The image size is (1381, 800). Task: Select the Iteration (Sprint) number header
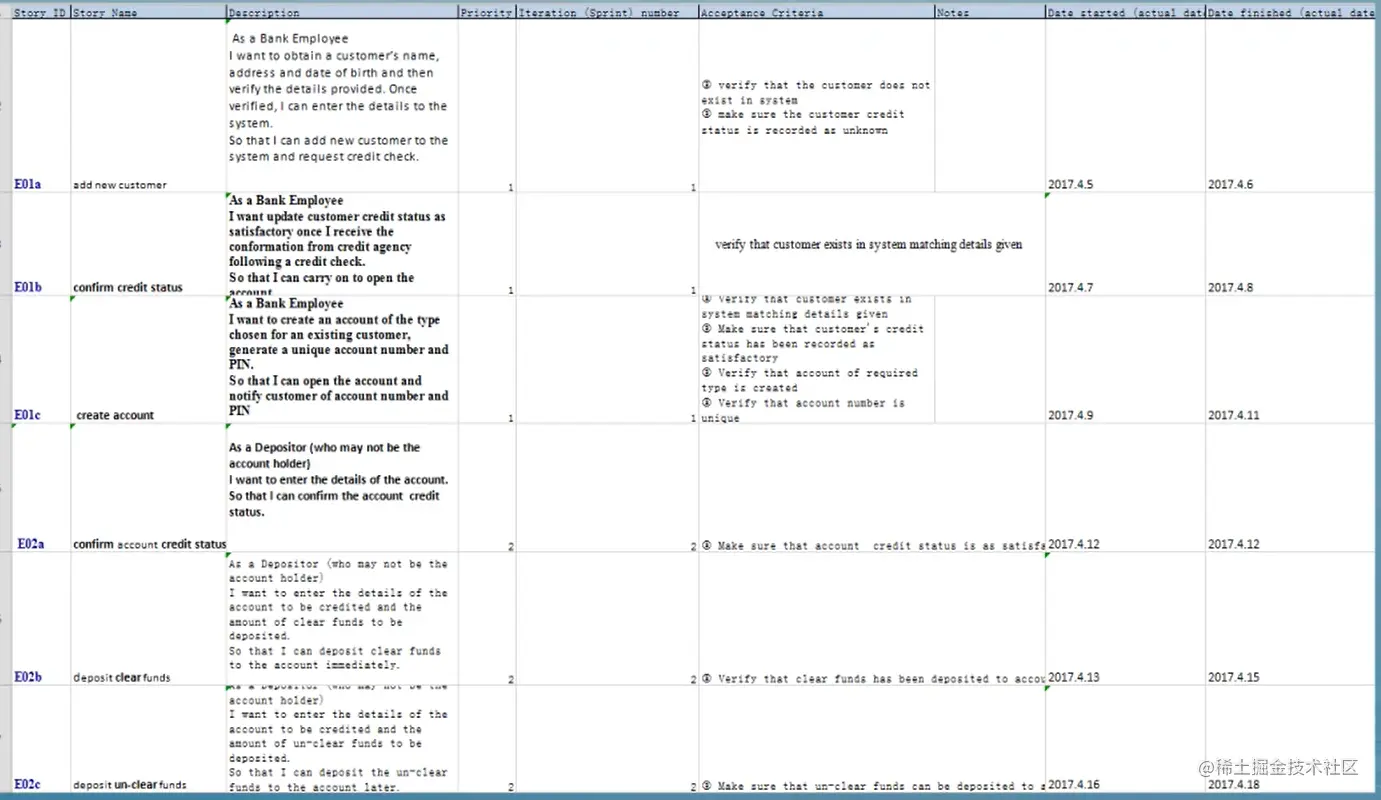click(x=607, y=13)
